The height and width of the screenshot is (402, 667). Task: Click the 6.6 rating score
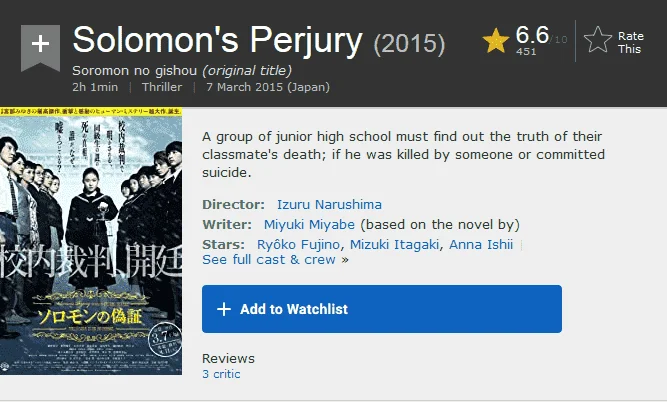[x=532, y=34]
